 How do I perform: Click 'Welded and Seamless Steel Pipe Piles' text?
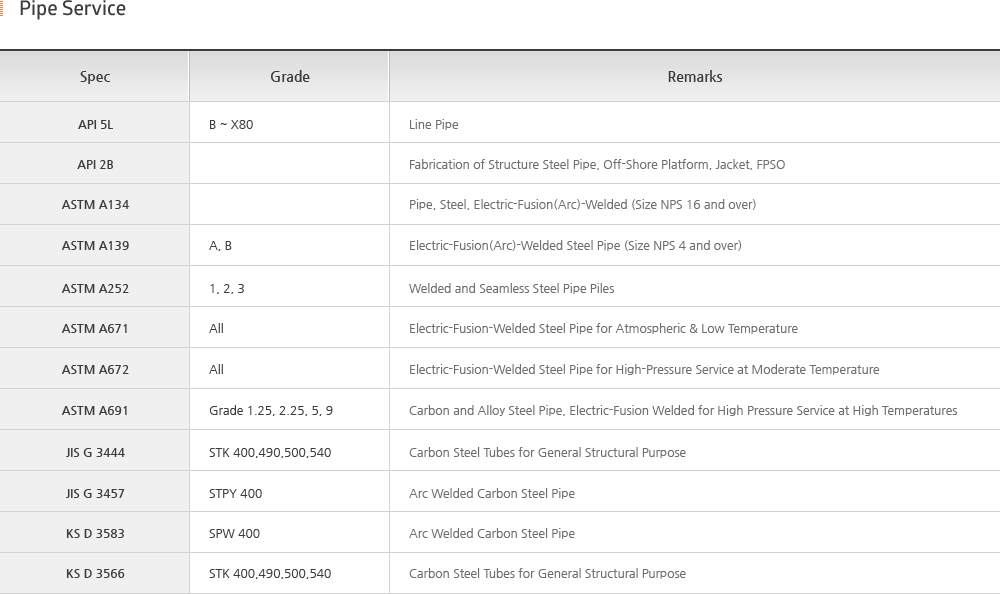[511, 289]
